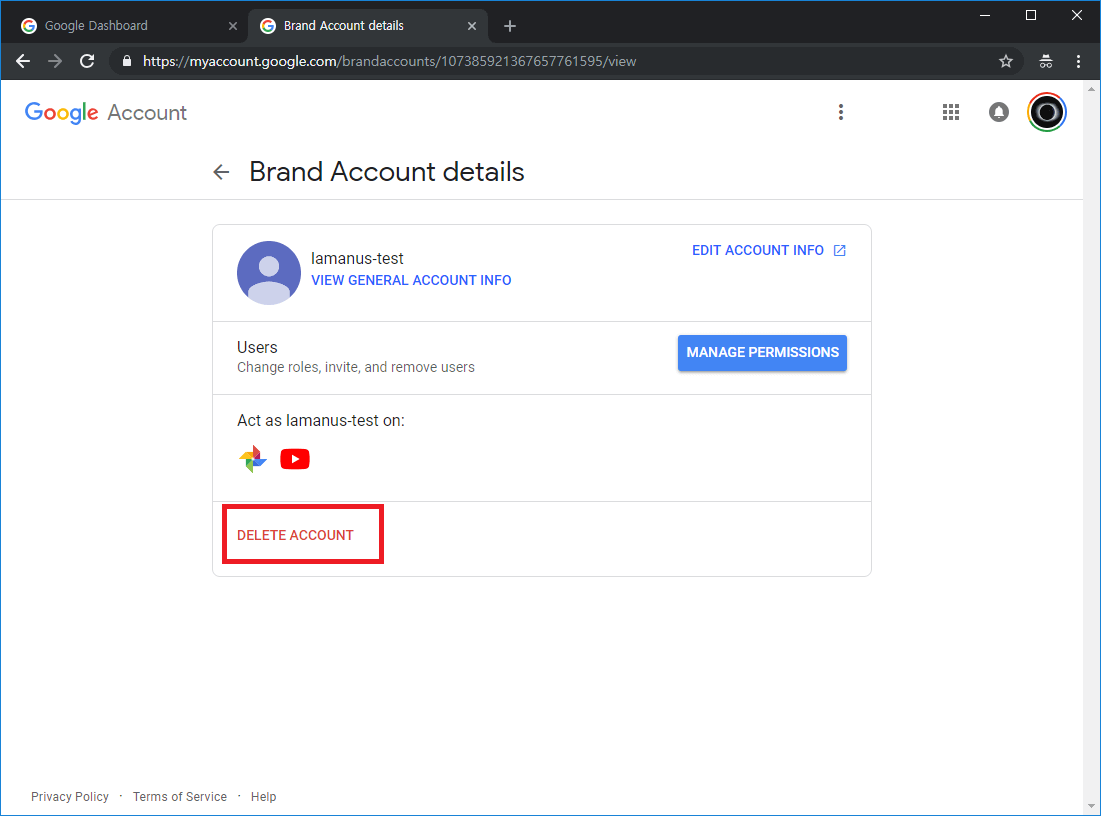Open the Google apps grid

coord(951,112)
